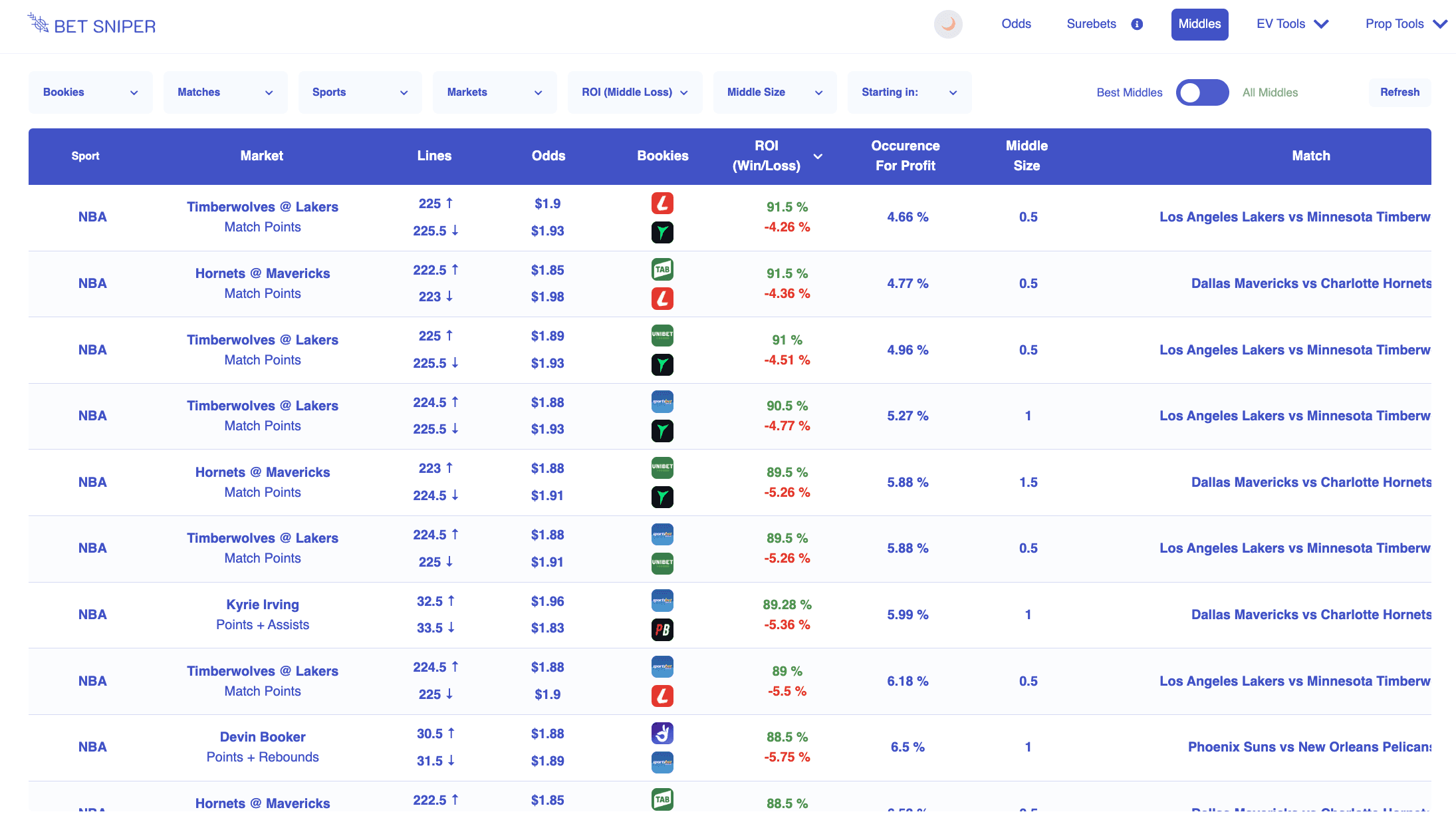Select the Middles tab
The height and width of the screenshot is (830, 1456).
[x=1199, y=25]
